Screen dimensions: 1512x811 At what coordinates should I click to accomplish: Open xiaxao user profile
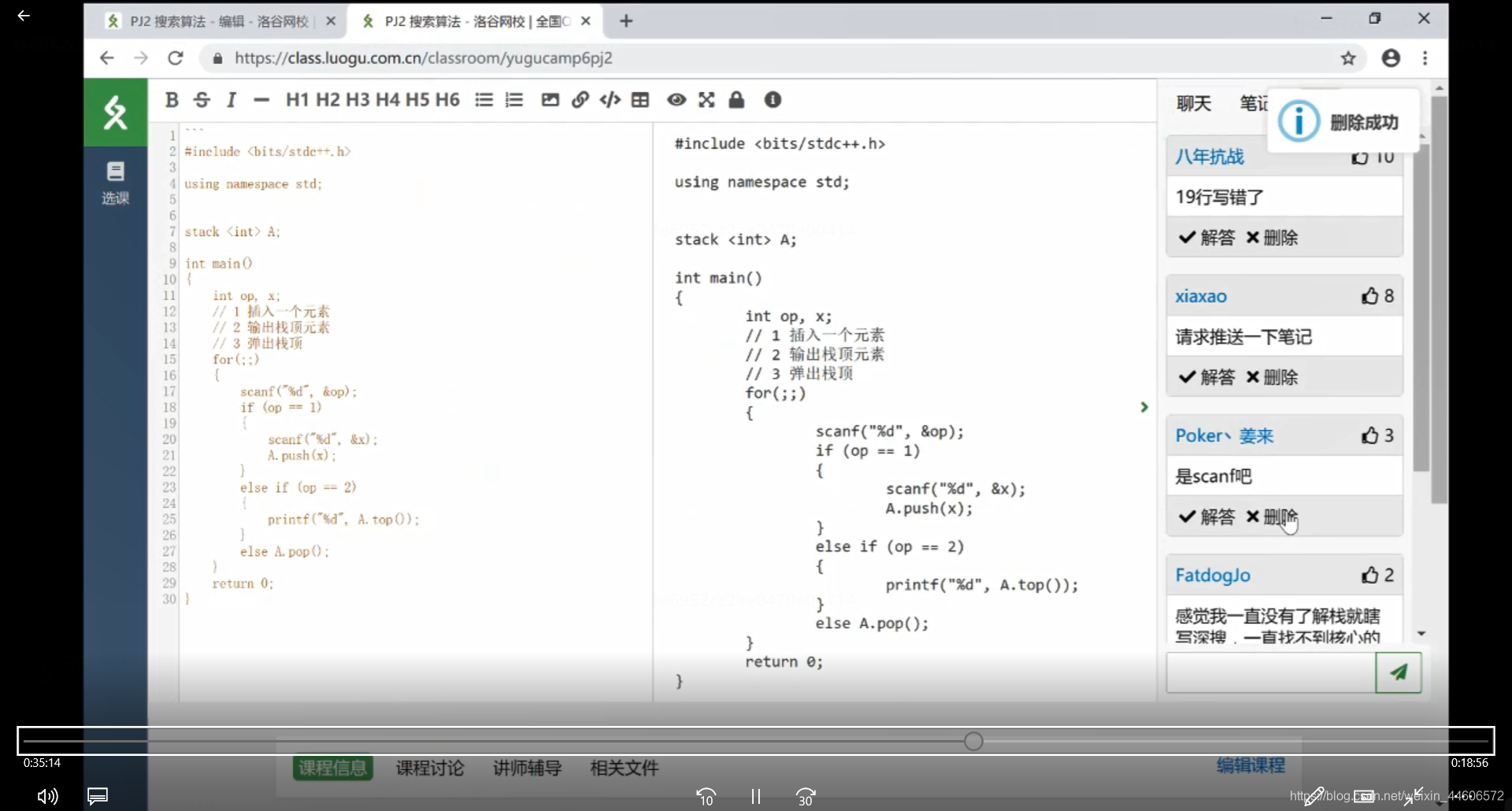coord(1201,296)
